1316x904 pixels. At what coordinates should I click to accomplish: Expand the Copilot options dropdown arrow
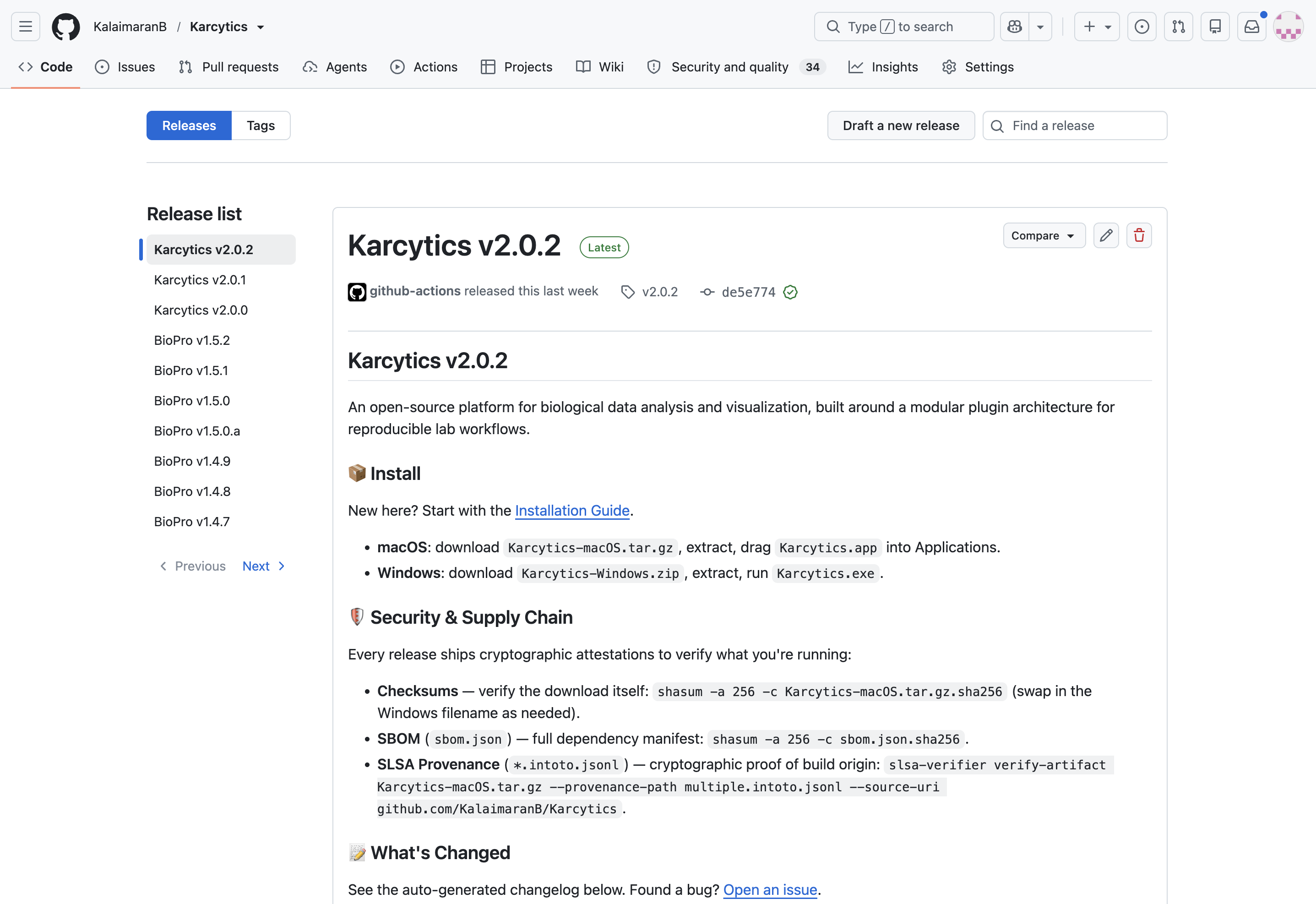pyautogui.click(x=1040, y=27)
